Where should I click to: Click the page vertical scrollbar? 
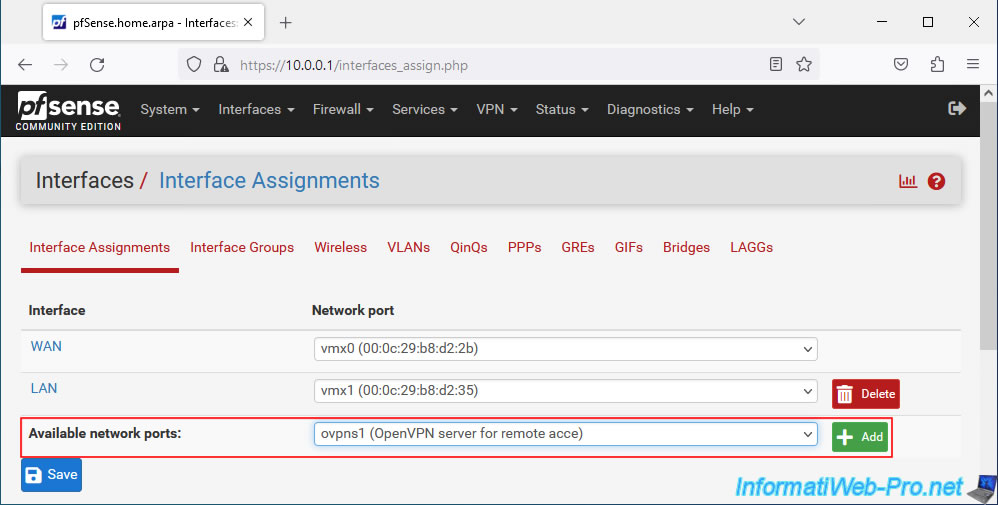[x=988, y=226]
